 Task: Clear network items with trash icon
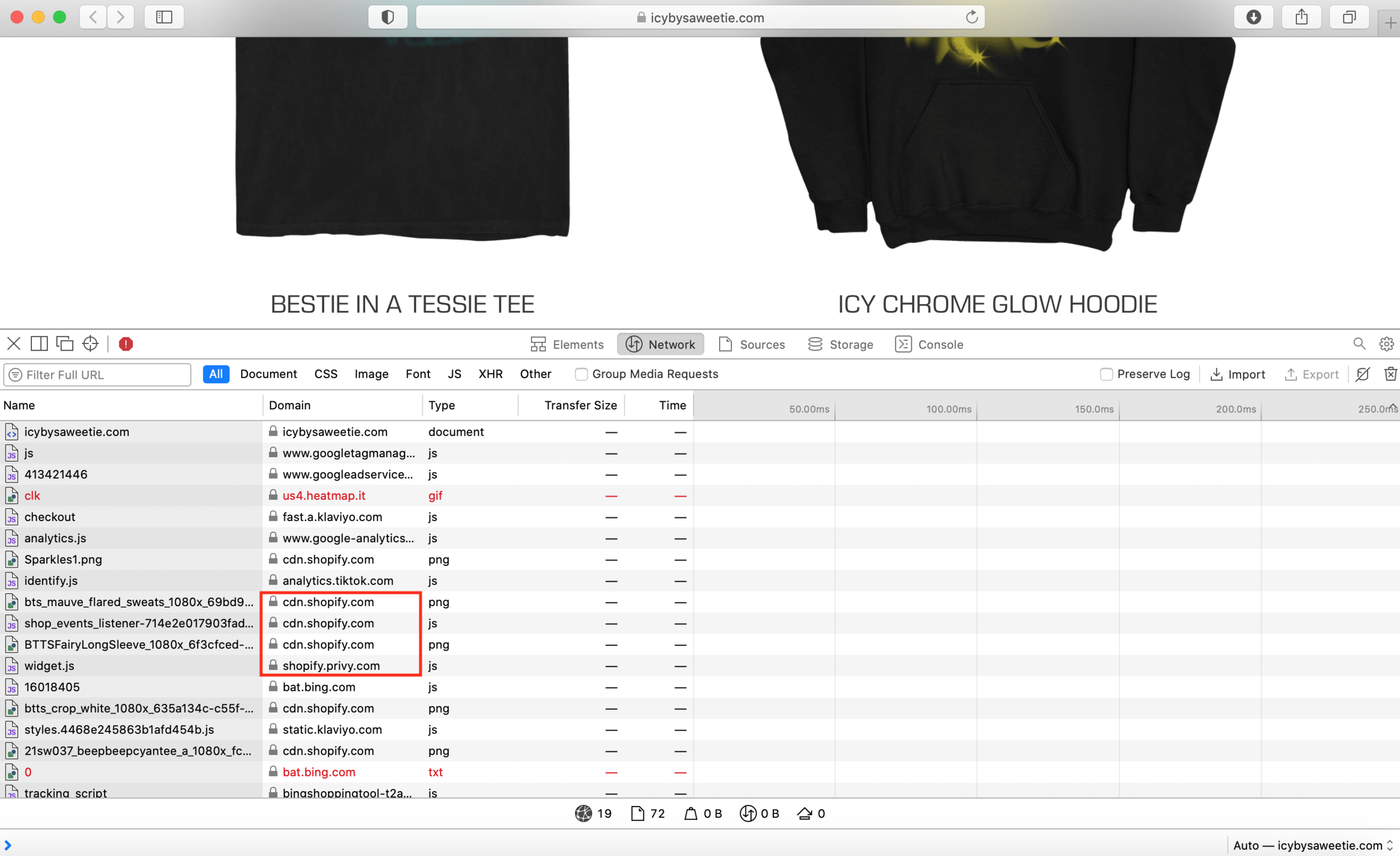pos(1390,374)
